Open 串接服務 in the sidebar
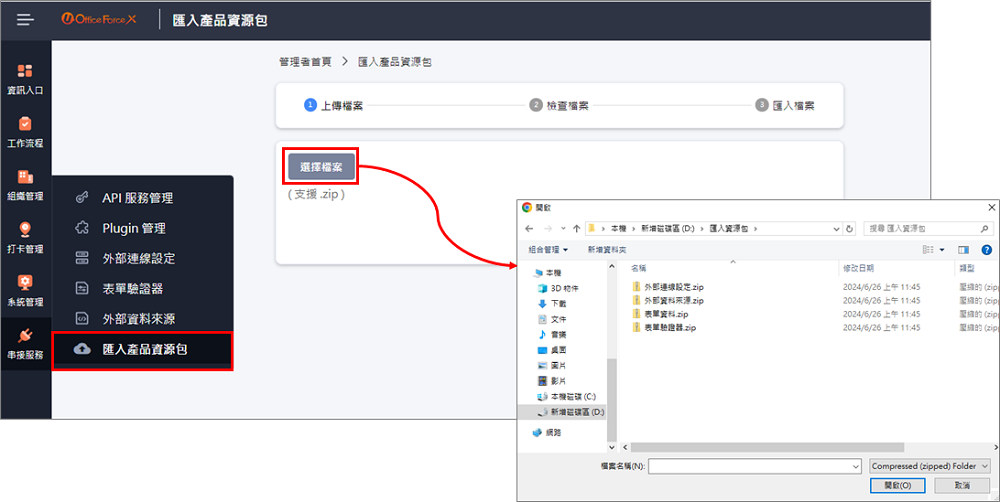The width and height of the screenshot is (1000, 502). 26,344
